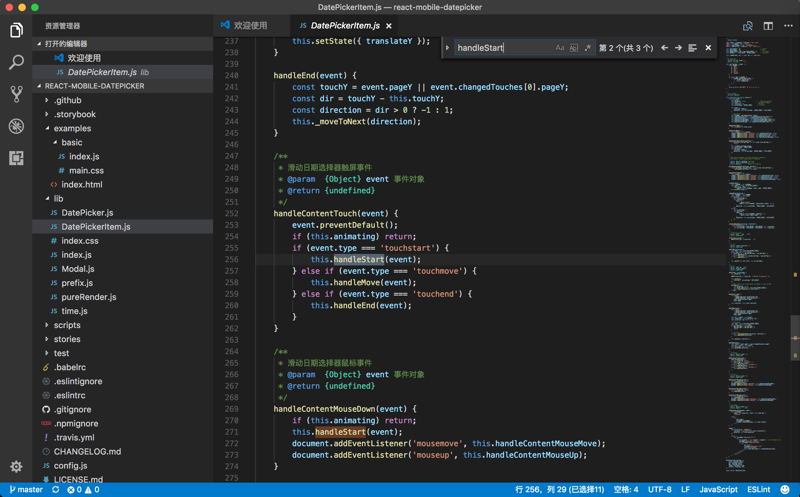
Task: Close the DatePickerItem.js tab
Action: click(x=389, y=26)
